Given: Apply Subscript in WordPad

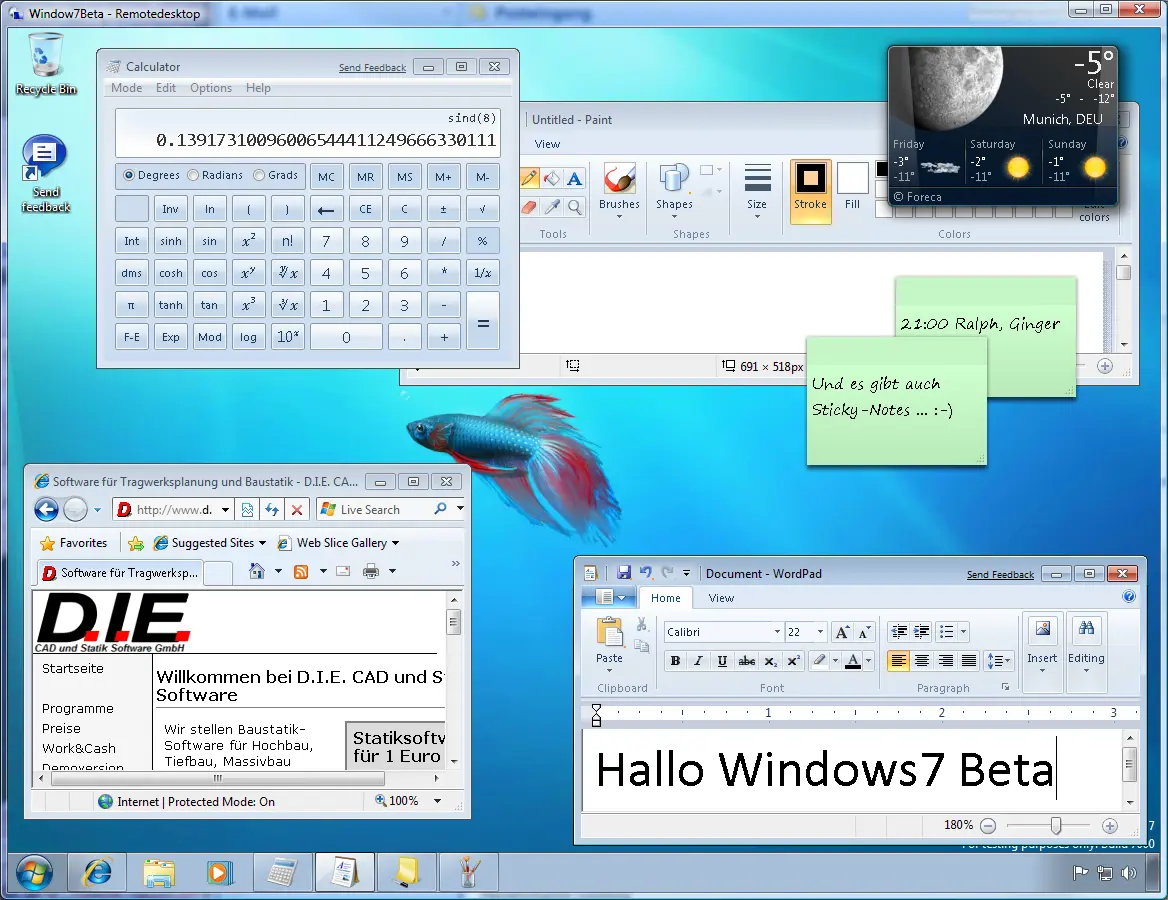Looking at the screenshot, I should point(771,661).
